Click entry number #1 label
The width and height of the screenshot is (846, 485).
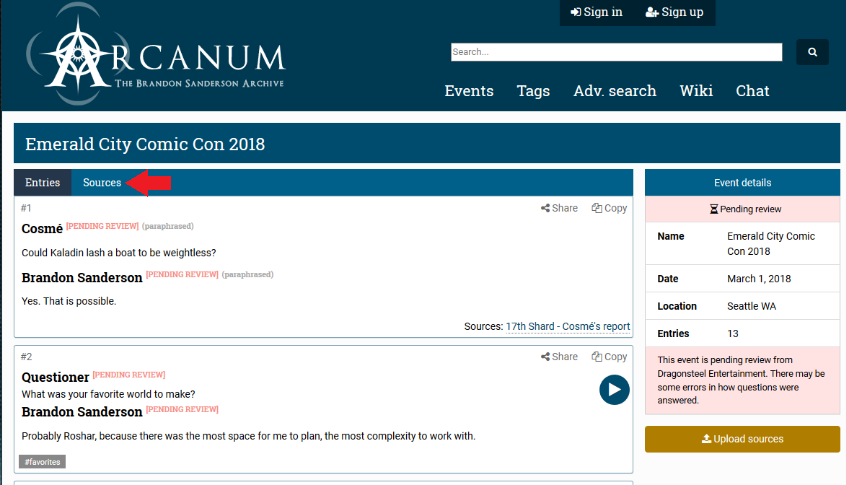pyautogui.click(x=26, y=208)
